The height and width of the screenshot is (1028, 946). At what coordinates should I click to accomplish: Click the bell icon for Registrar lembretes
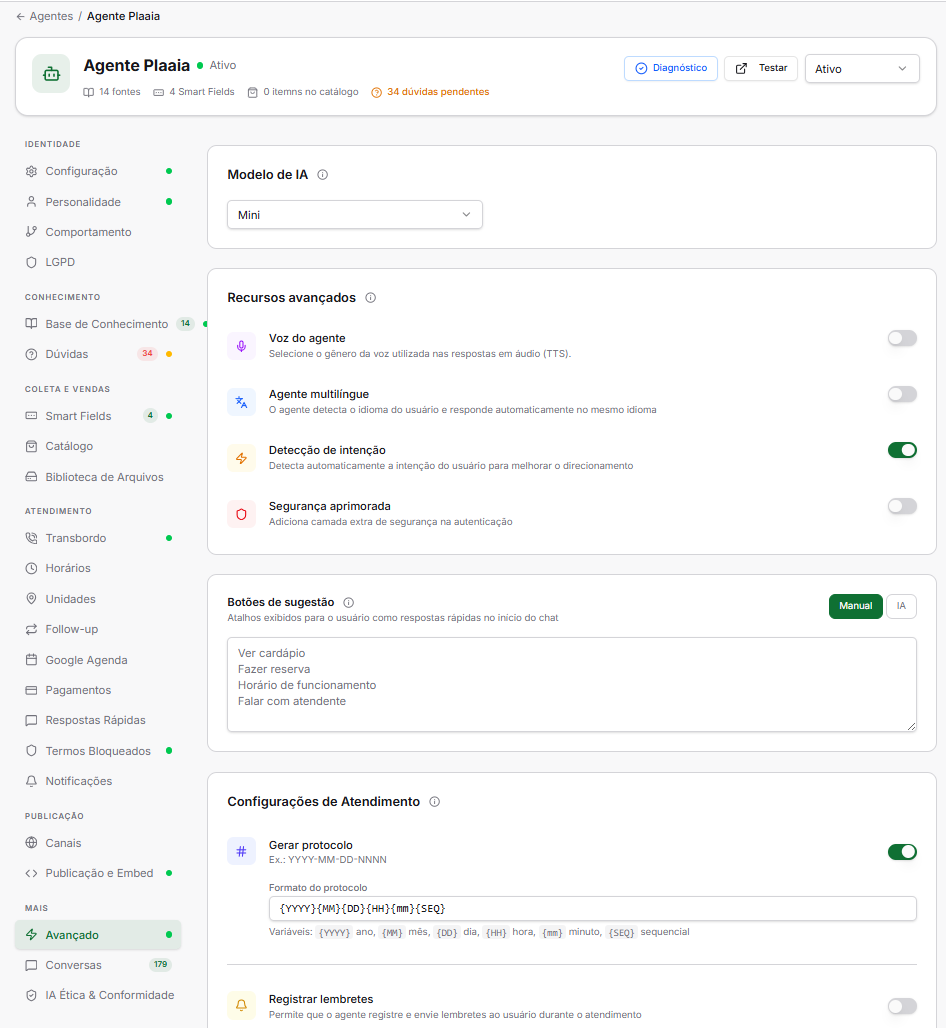coord(241,1005)
